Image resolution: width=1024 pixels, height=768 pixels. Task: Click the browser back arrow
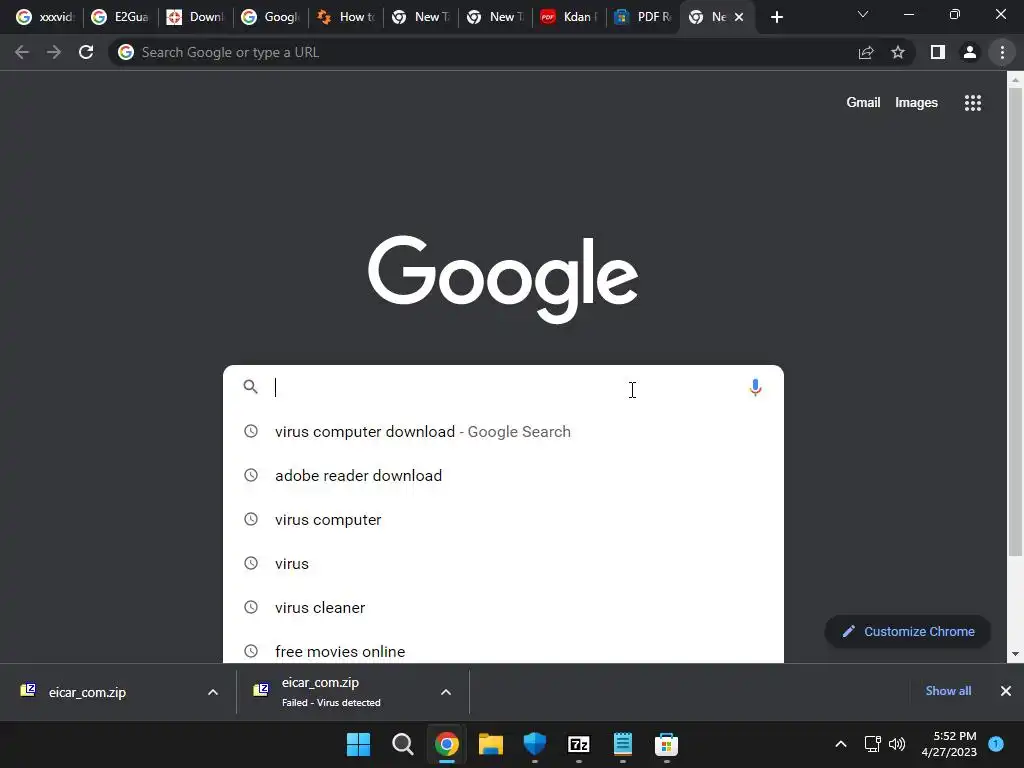22,52
